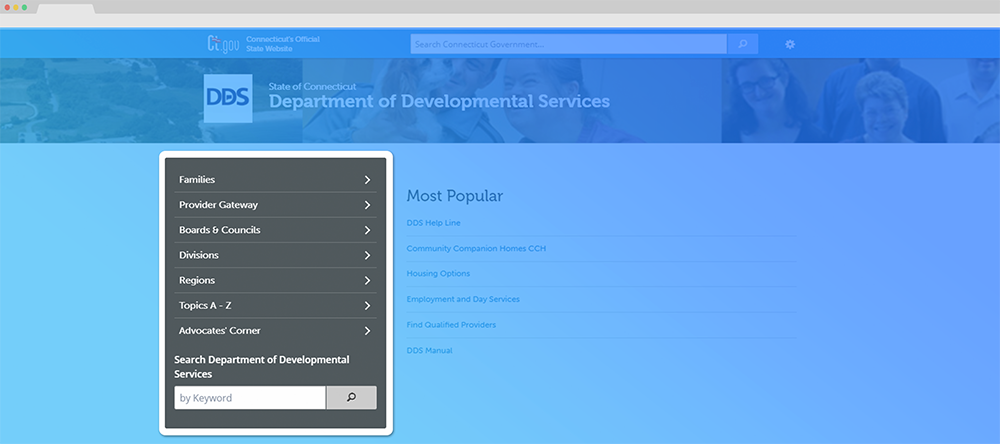Open the DDS Help Line link
Viewport: 1000px width, 444px height.
click(434, 223)
